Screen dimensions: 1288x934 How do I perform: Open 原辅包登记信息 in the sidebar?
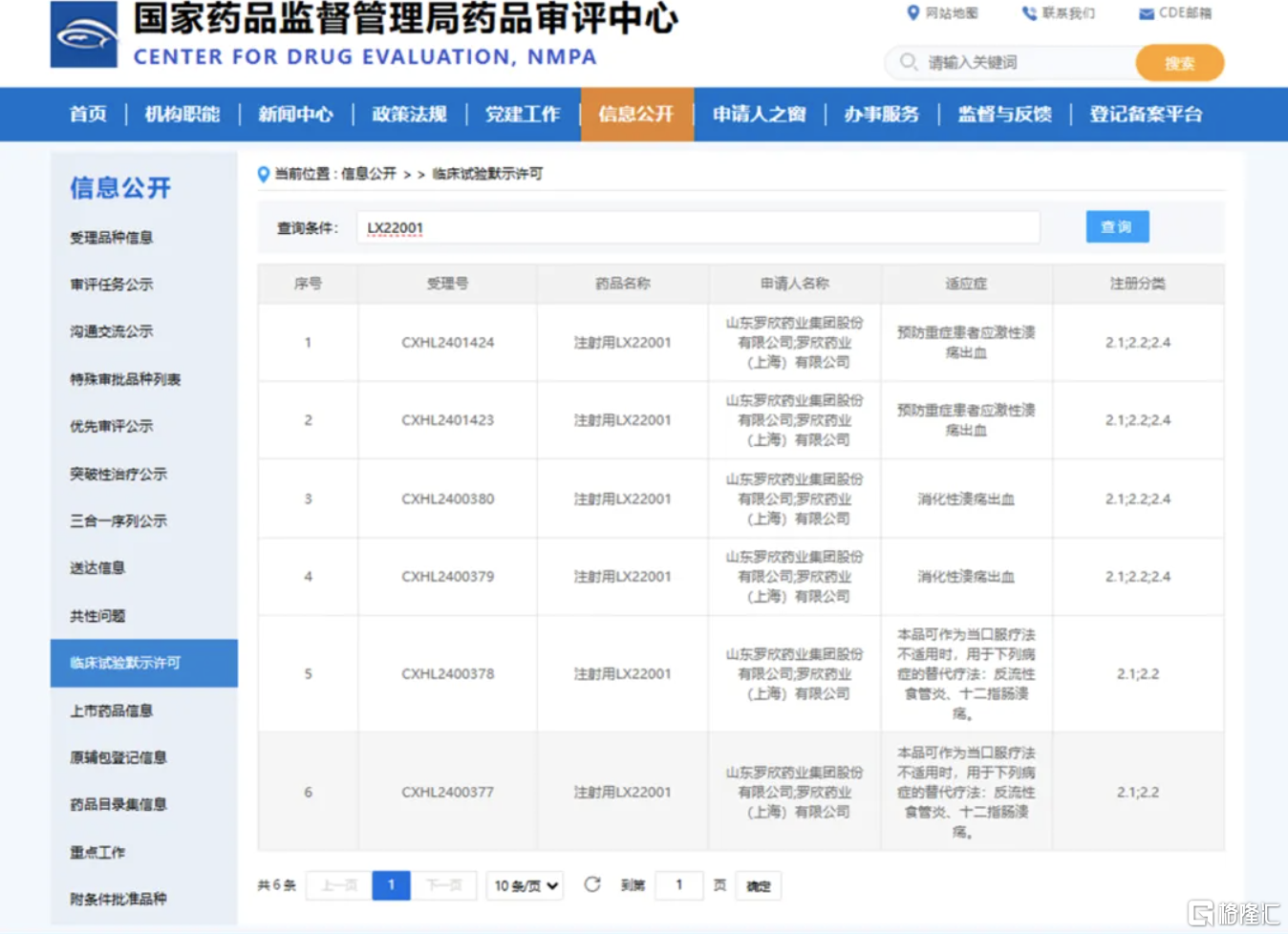(x=118, y=757)
